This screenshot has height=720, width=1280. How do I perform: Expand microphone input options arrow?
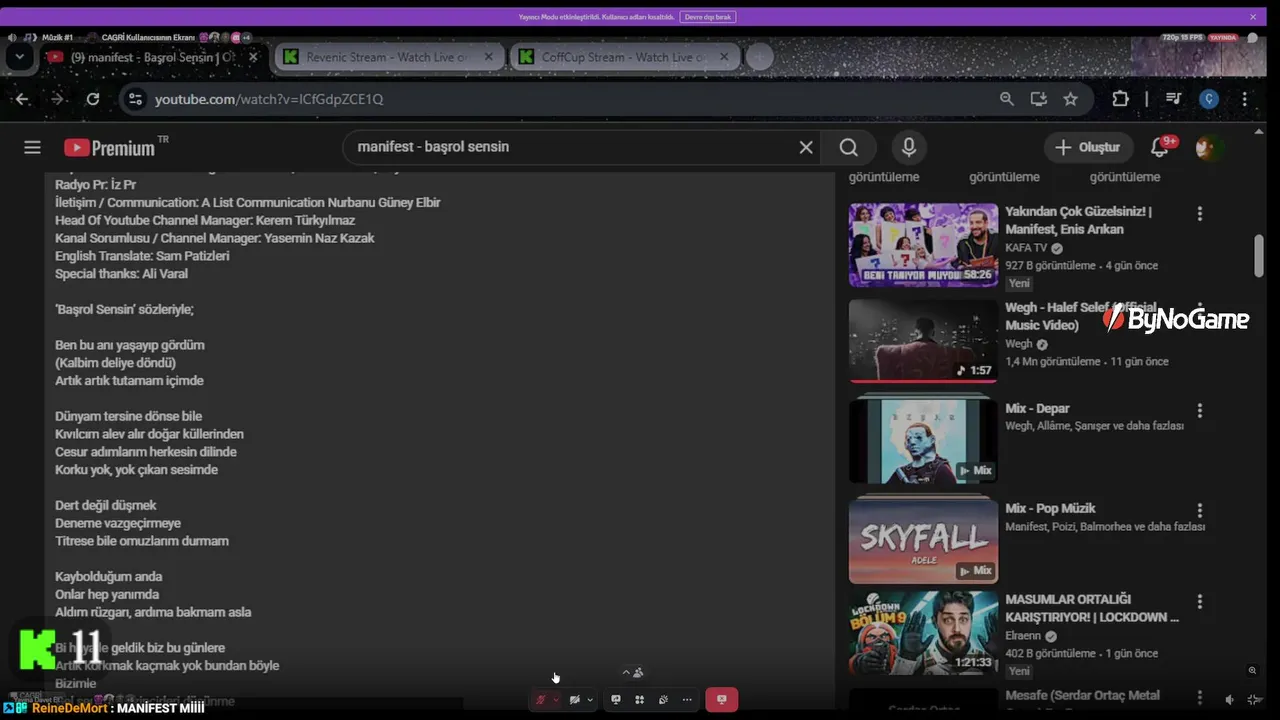coord(556,700)
